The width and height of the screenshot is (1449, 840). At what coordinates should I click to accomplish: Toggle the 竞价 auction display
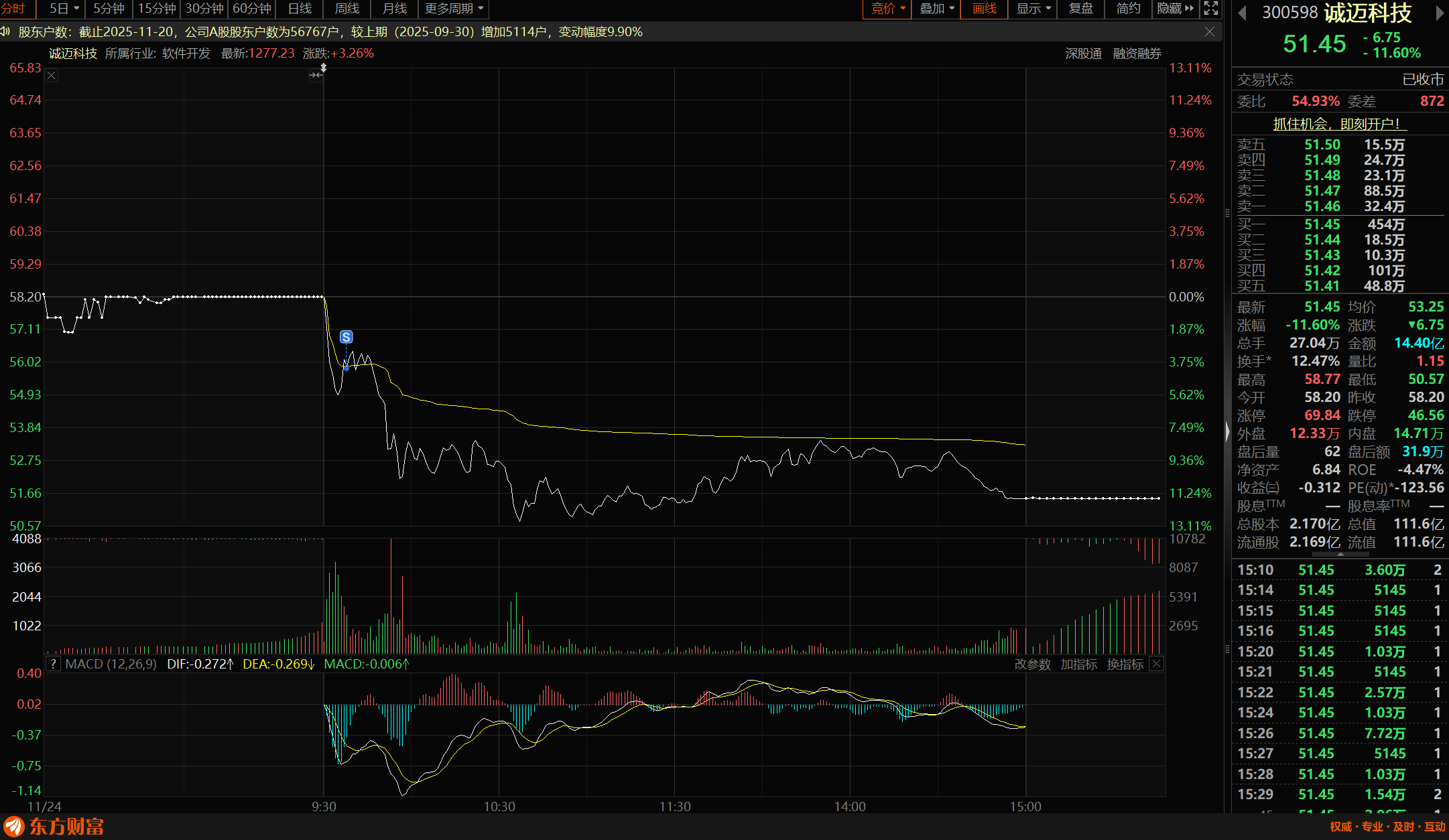tap(886, 9)
